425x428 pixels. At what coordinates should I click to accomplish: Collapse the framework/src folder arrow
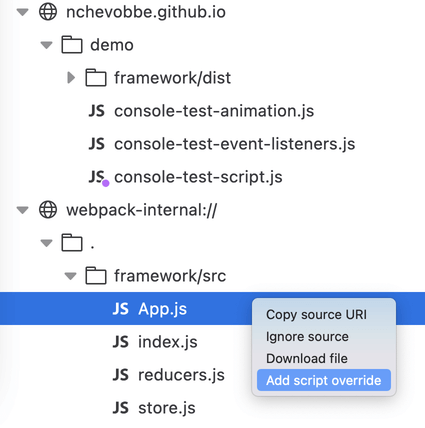point(70,276)
